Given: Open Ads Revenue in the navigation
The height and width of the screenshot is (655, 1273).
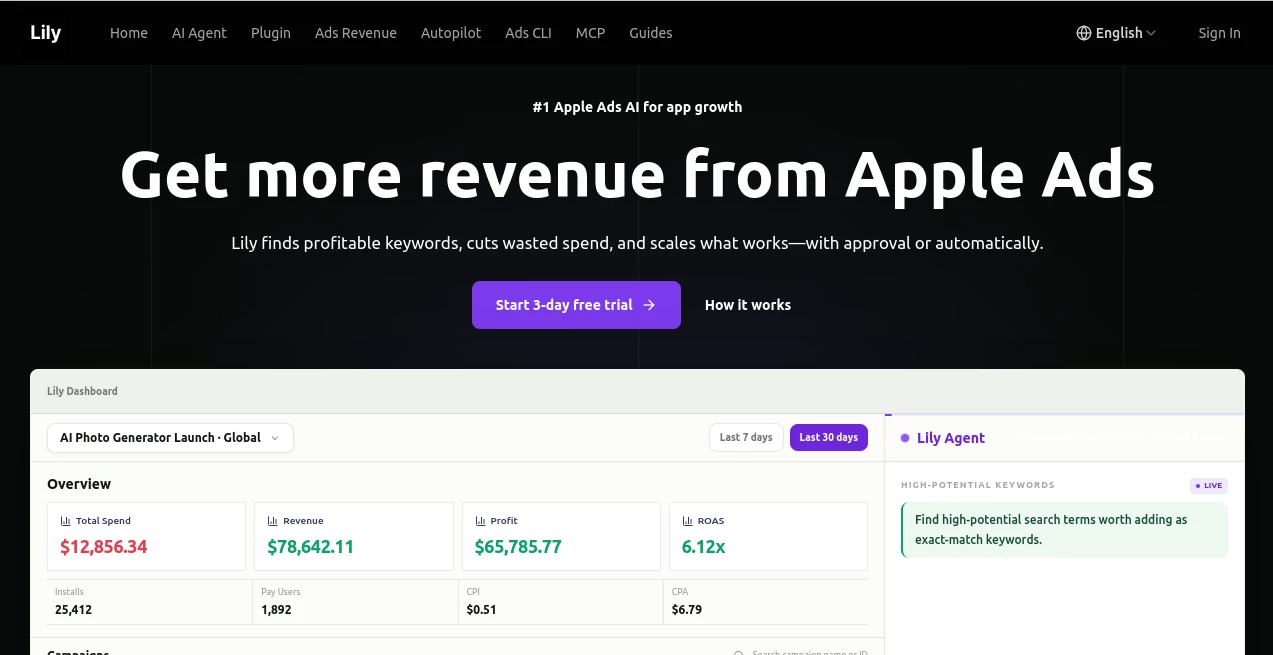Looking at the screenshot, I should coord(356,33).
